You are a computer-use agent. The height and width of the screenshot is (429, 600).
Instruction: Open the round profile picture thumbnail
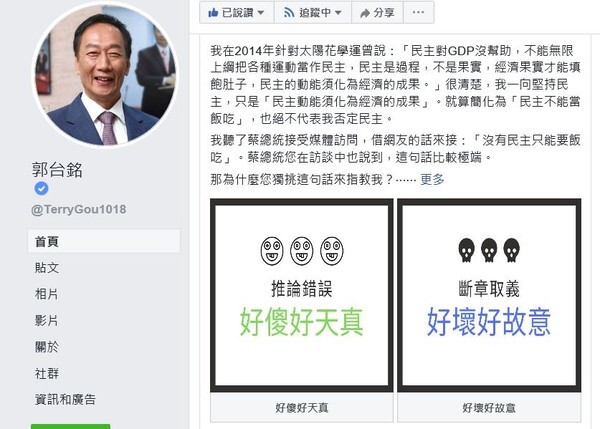105,75
